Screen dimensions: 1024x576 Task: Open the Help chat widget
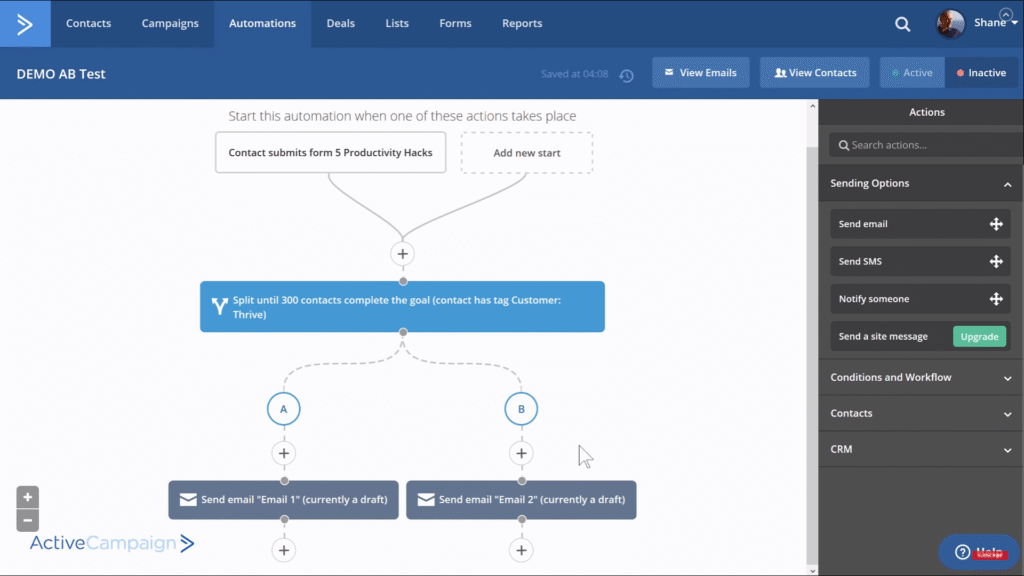click(x=977, y=551)
